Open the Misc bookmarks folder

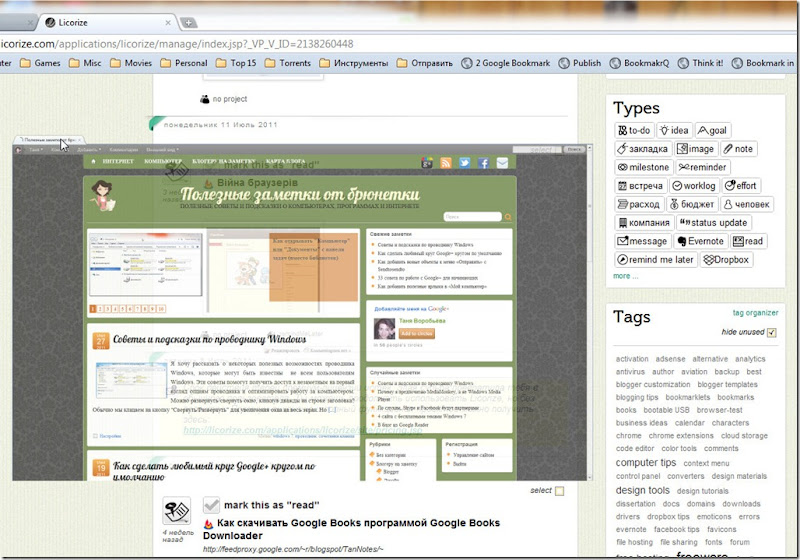coord(85,63)
